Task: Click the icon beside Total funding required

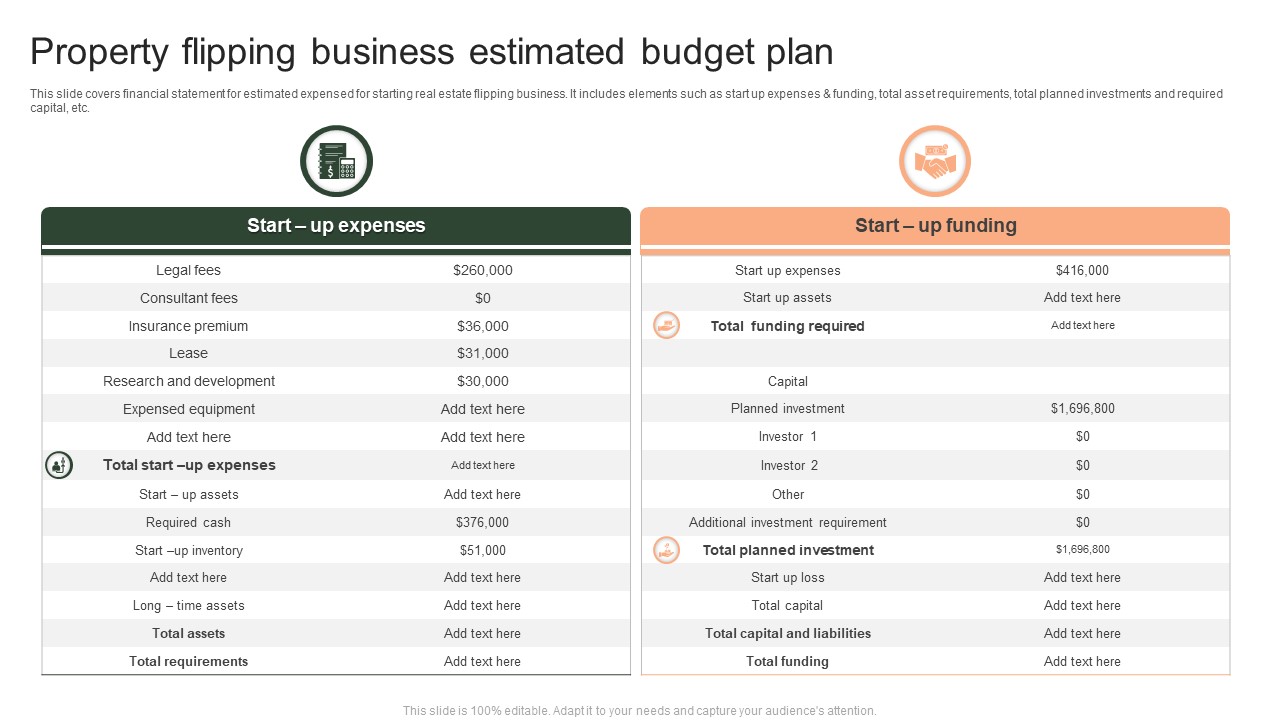Action: click(x=666, y=325)
